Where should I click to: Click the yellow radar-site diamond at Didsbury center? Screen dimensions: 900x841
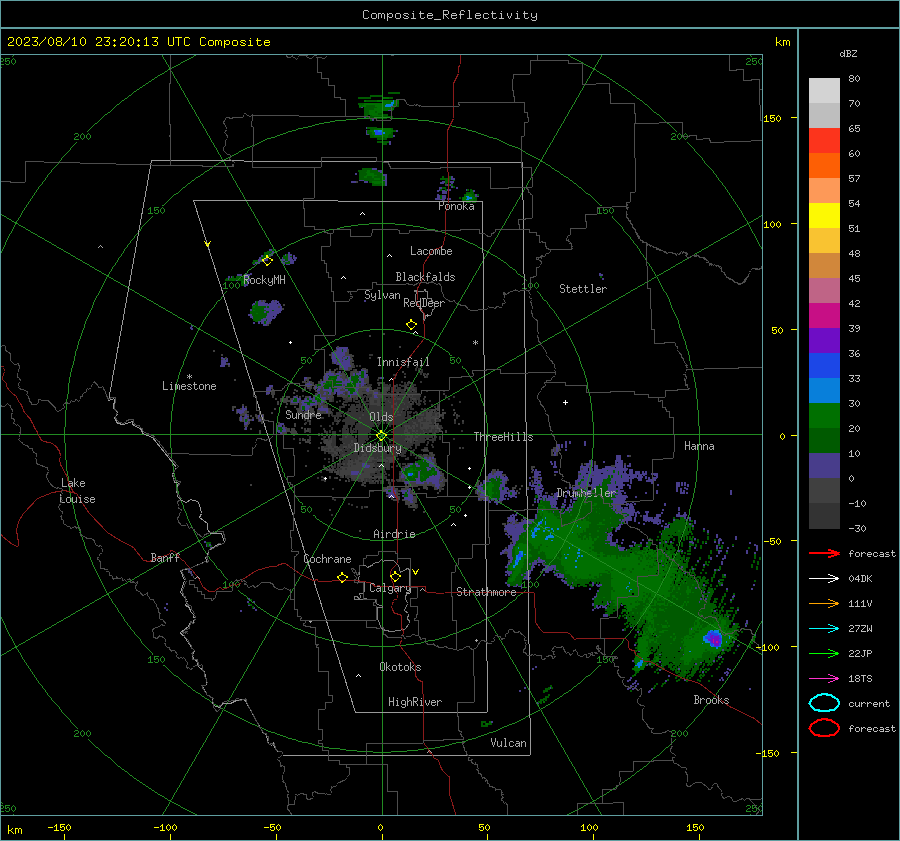click(381, 436)
